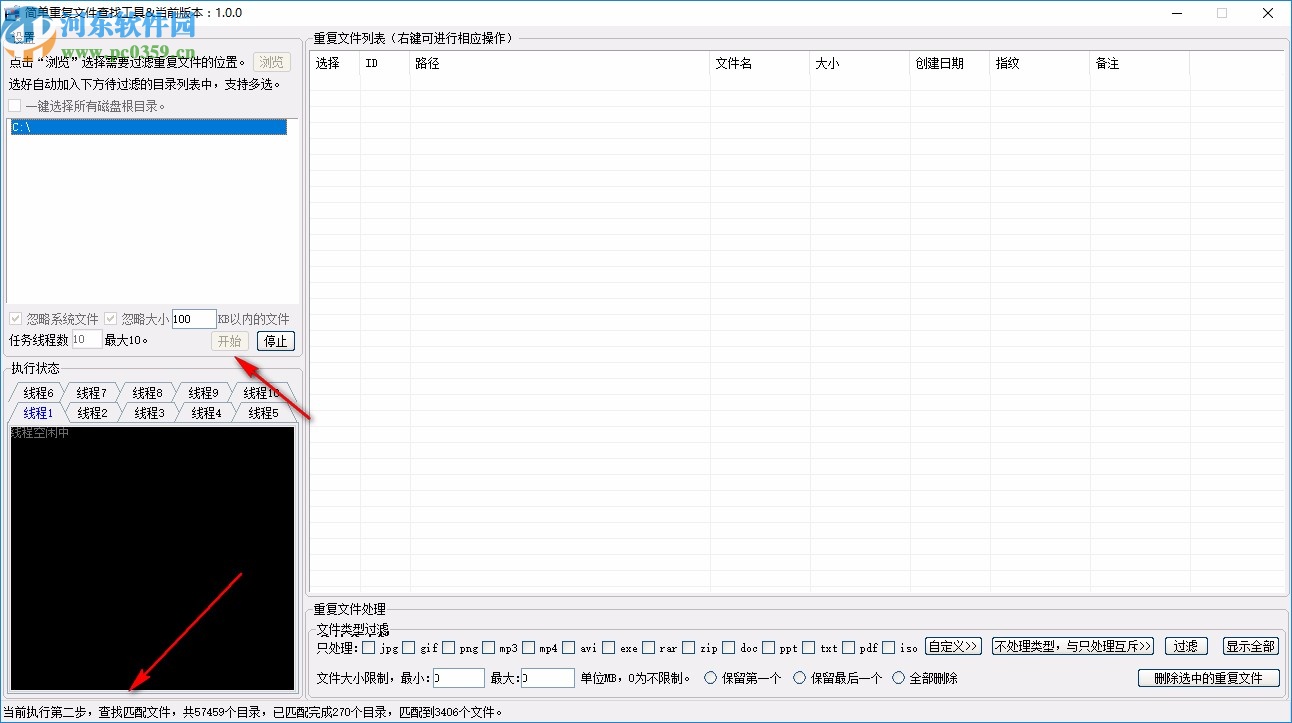This screenshot has height=723, width=1292.
Task: Check the pdf file type filter
Action: pos(850,648)
